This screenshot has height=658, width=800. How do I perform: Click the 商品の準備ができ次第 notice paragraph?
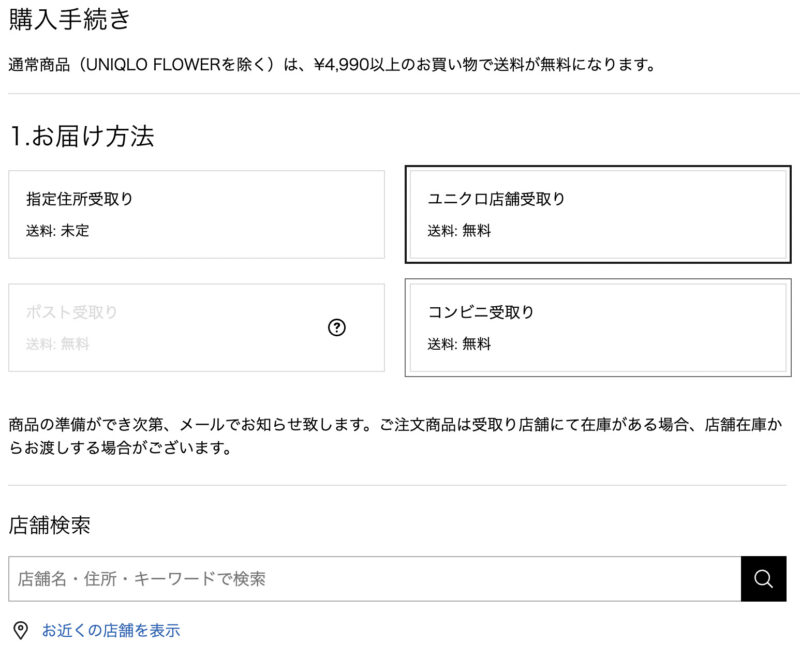pos(395,436)
